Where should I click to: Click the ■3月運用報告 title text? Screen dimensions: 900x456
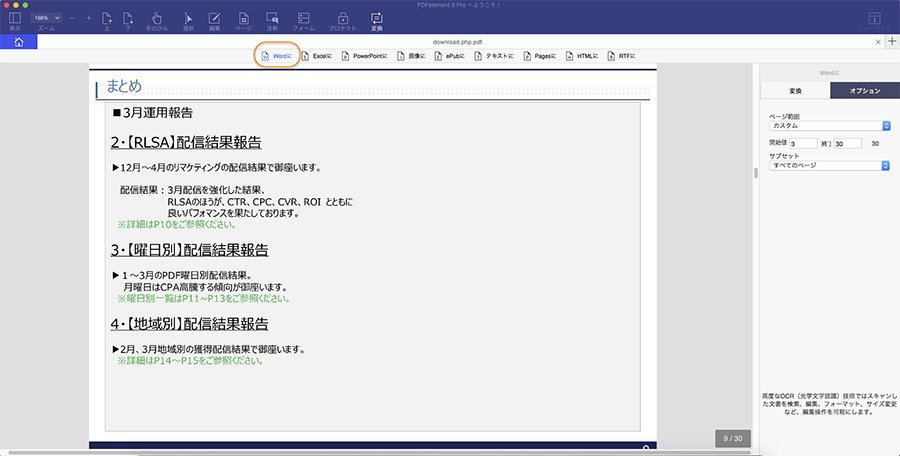point(153,113)
